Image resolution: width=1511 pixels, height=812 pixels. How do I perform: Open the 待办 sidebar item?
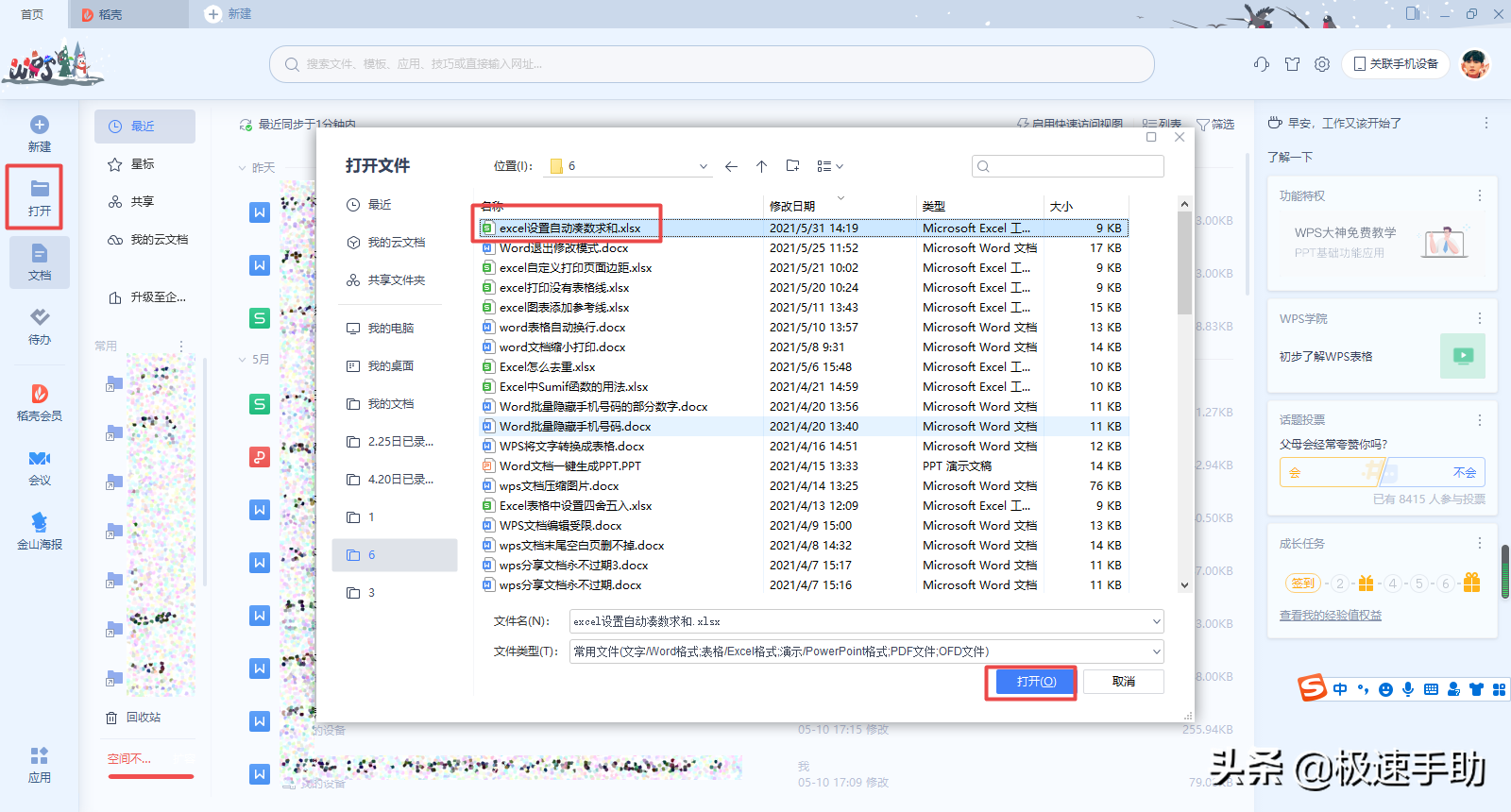coord(40,327)
